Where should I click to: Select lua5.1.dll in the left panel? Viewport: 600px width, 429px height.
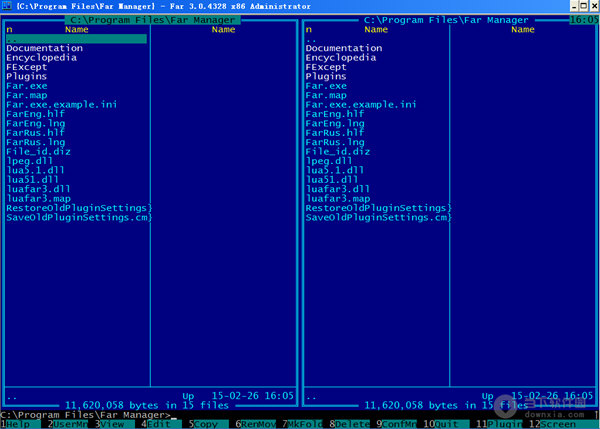[35, 170]
